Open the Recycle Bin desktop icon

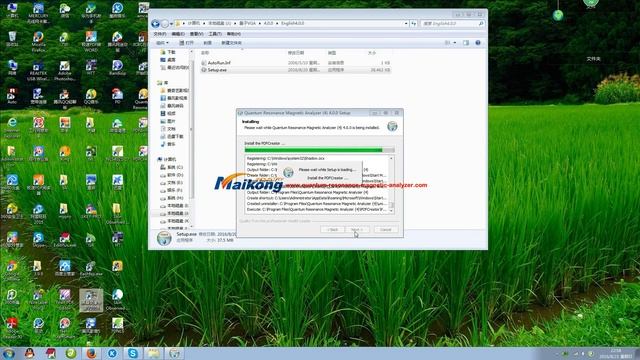[12, 39]
